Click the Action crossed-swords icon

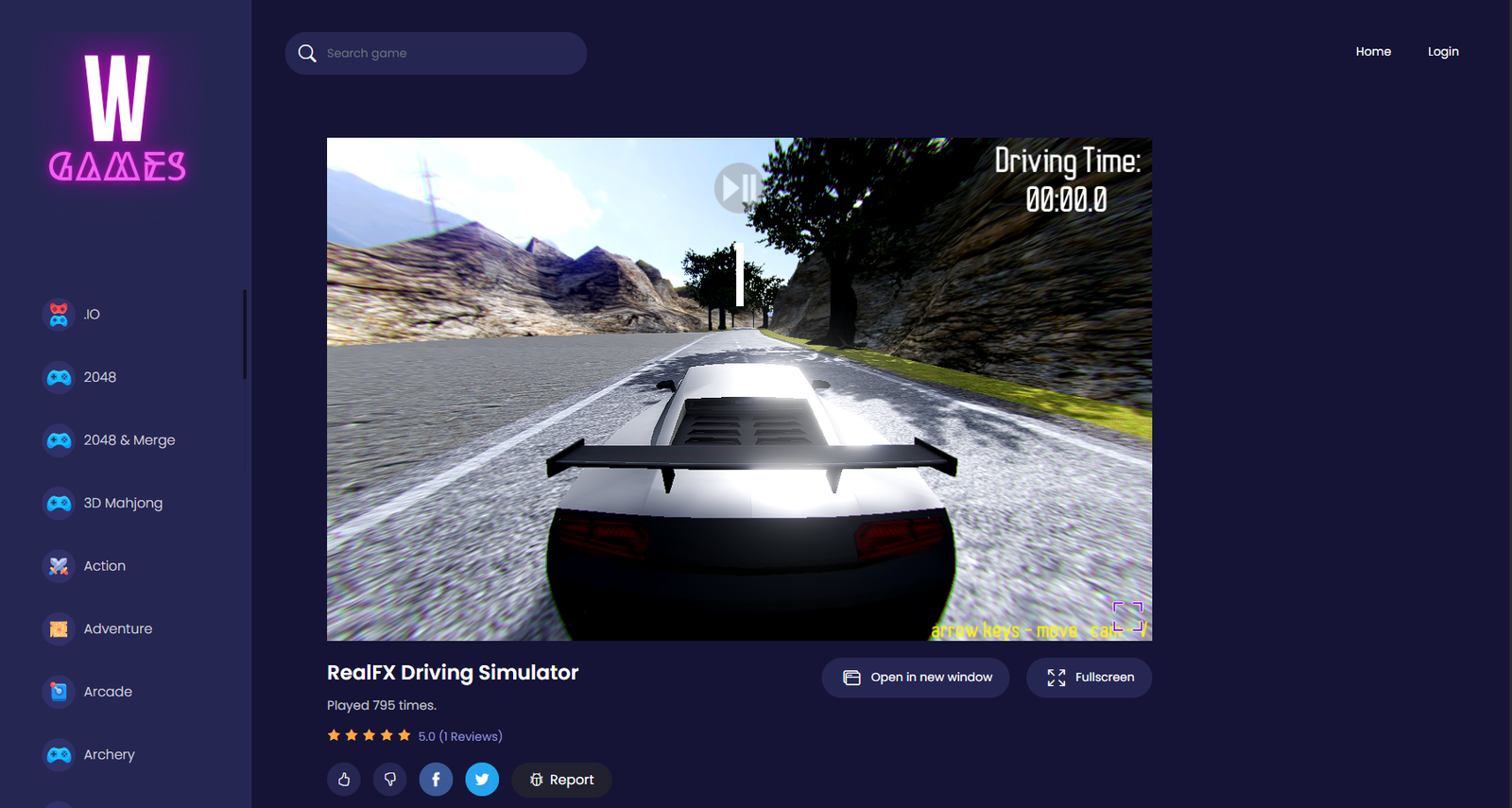pos(59,566)
